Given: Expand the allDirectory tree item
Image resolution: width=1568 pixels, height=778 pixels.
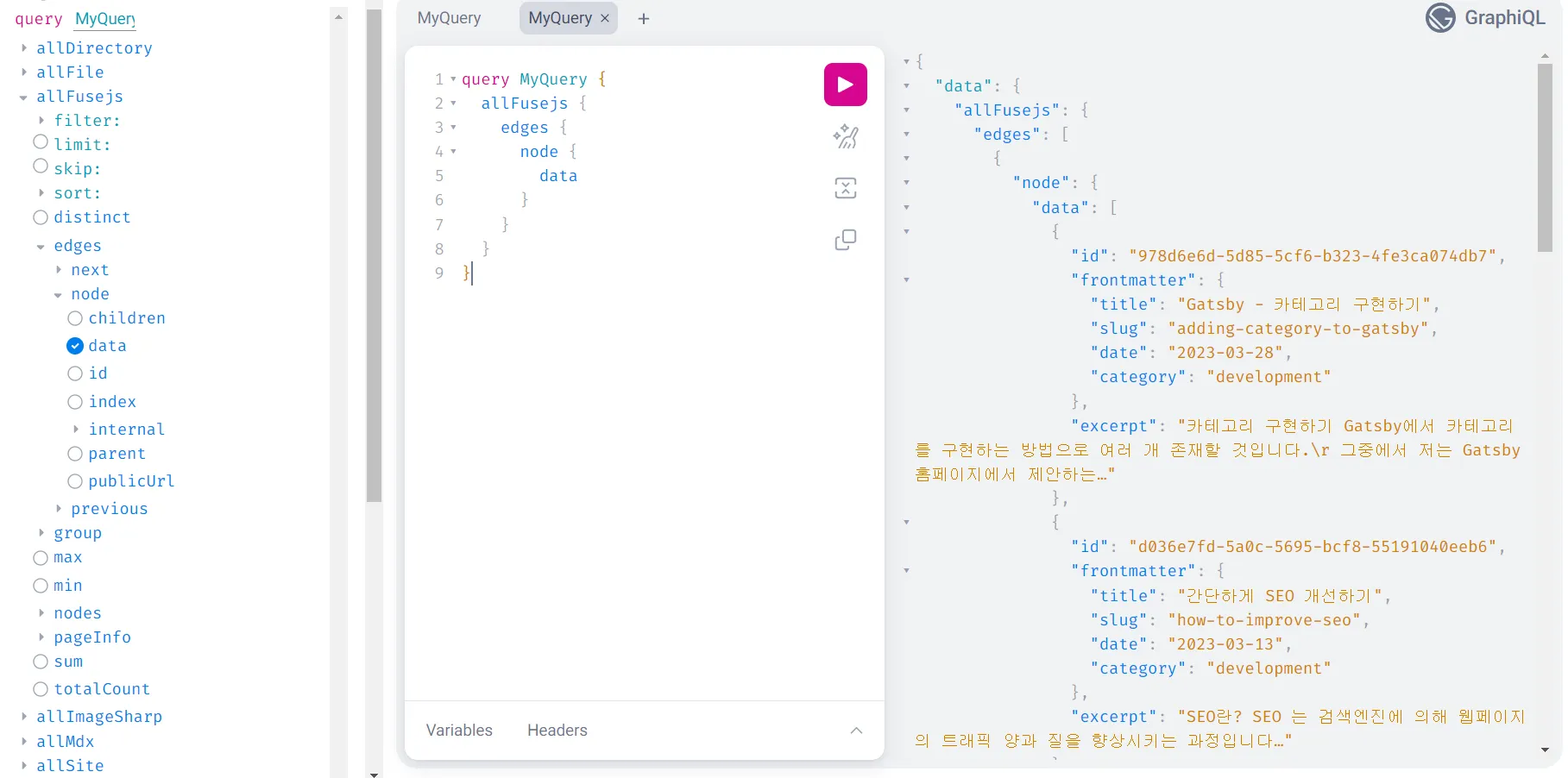Looking at the screenshot, I should coord(23,48).
